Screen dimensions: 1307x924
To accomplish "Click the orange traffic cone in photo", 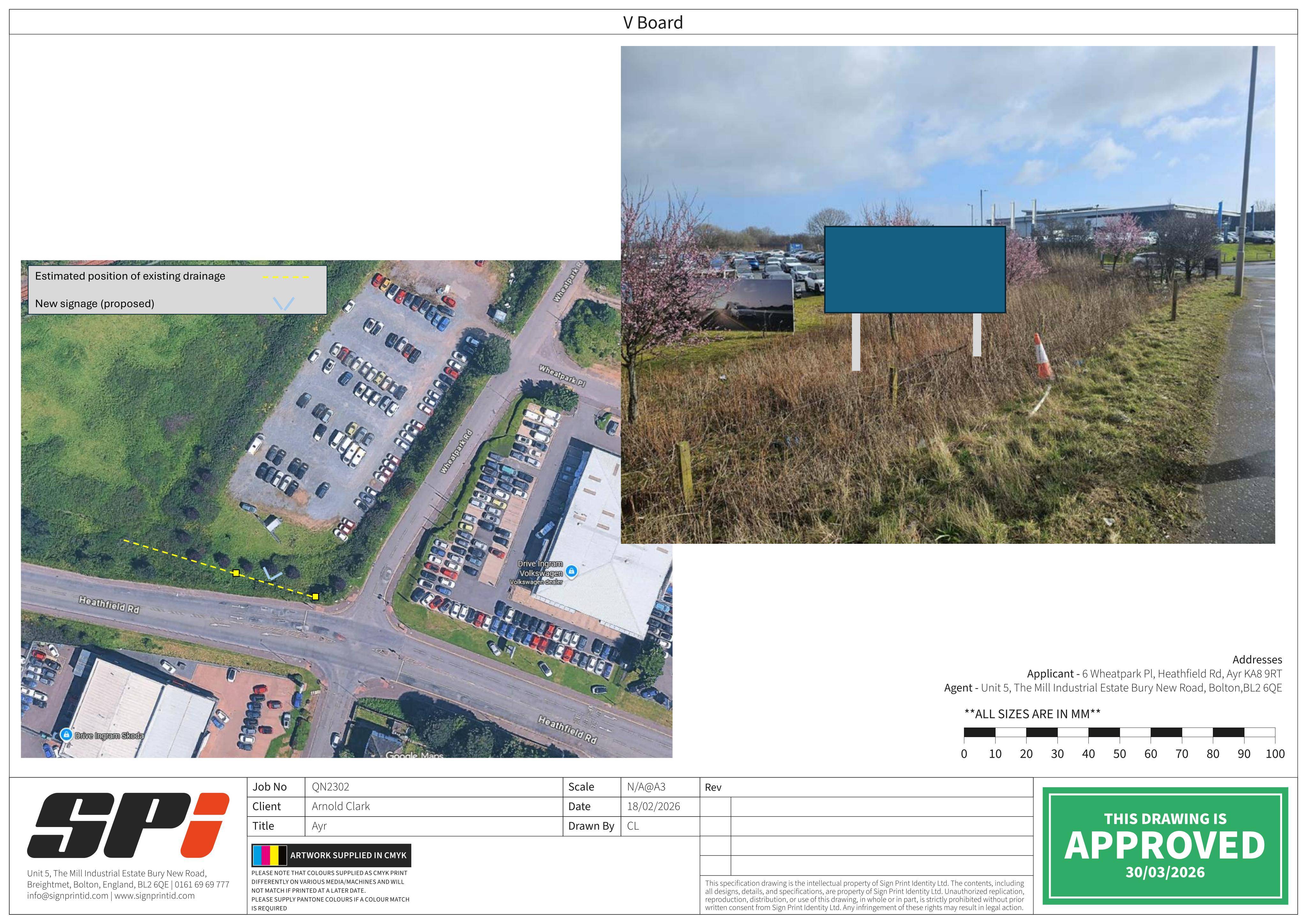I will 1042,356.
